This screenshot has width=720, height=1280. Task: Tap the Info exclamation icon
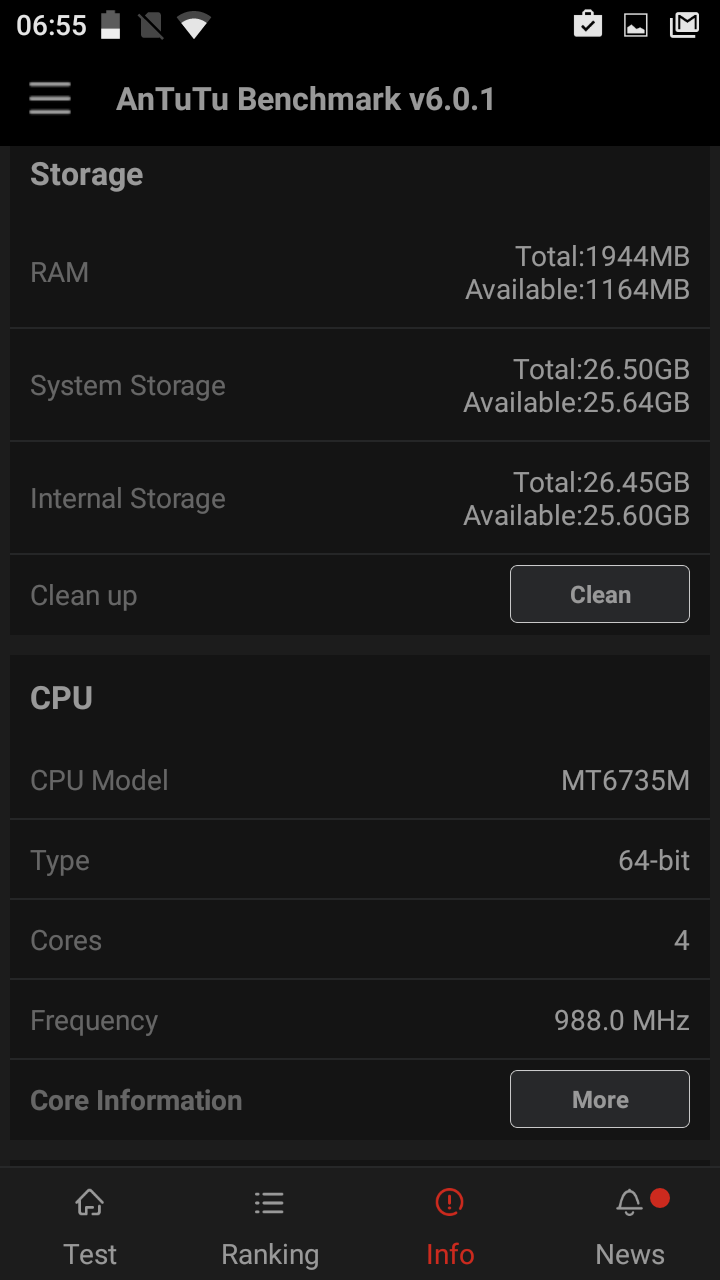pos(450,1202)
